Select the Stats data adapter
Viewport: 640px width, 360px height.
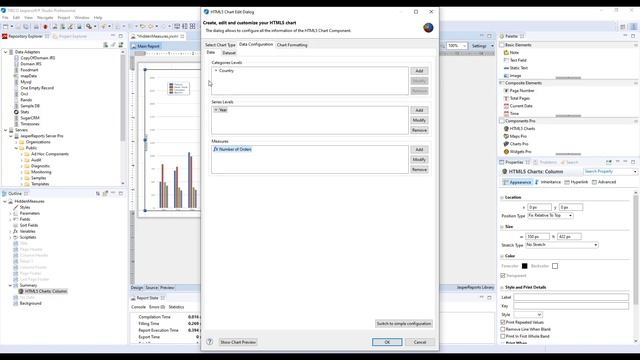[x=24, y=112]
